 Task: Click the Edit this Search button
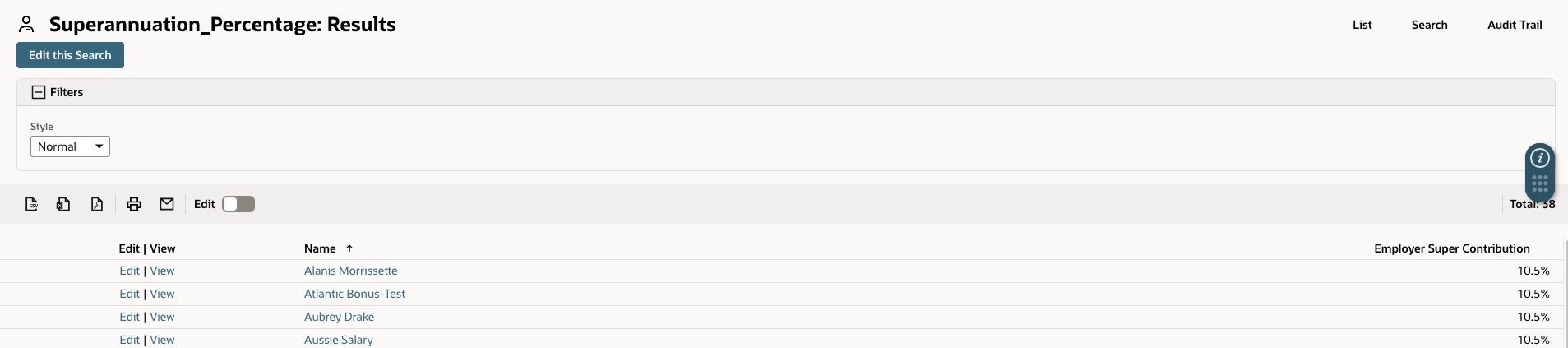(70, 55)
